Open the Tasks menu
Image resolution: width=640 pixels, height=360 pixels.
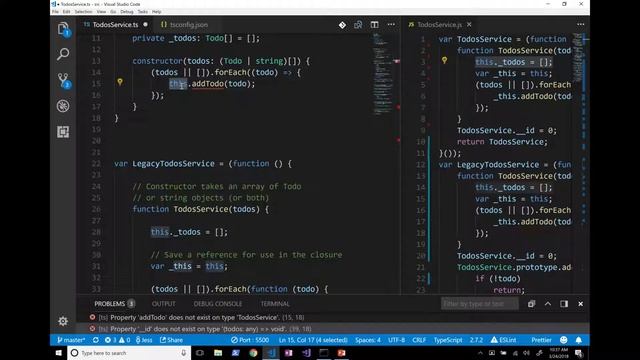point(143,12)
